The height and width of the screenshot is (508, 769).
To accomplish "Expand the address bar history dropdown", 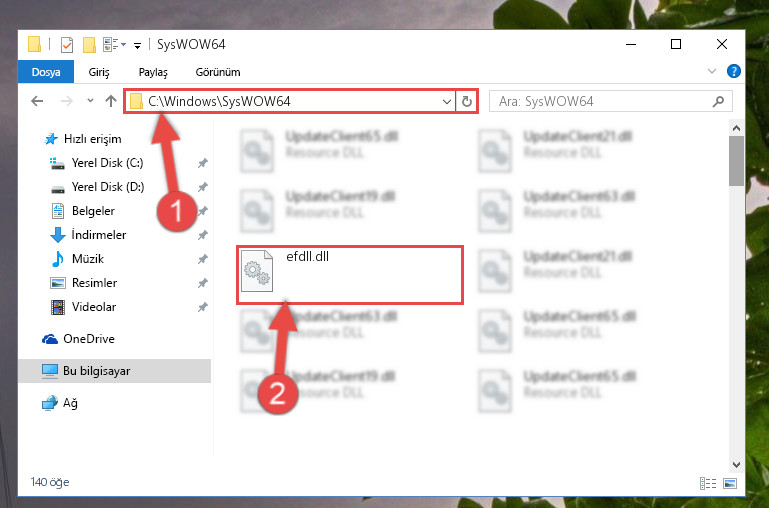I will point(446,102).
